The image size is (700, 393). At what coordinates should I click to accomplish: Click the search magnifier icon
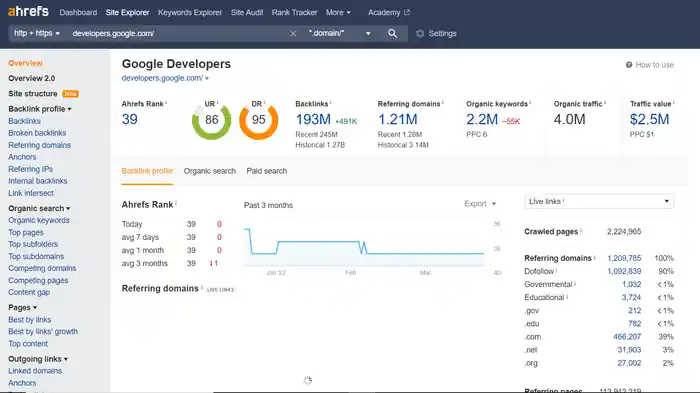(x=392, y=33)
